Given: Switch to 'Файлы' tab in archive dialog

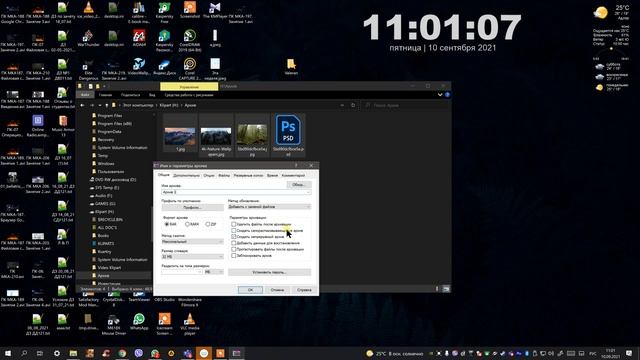Looking at the screenshot, I should click(x=224, y=176).
